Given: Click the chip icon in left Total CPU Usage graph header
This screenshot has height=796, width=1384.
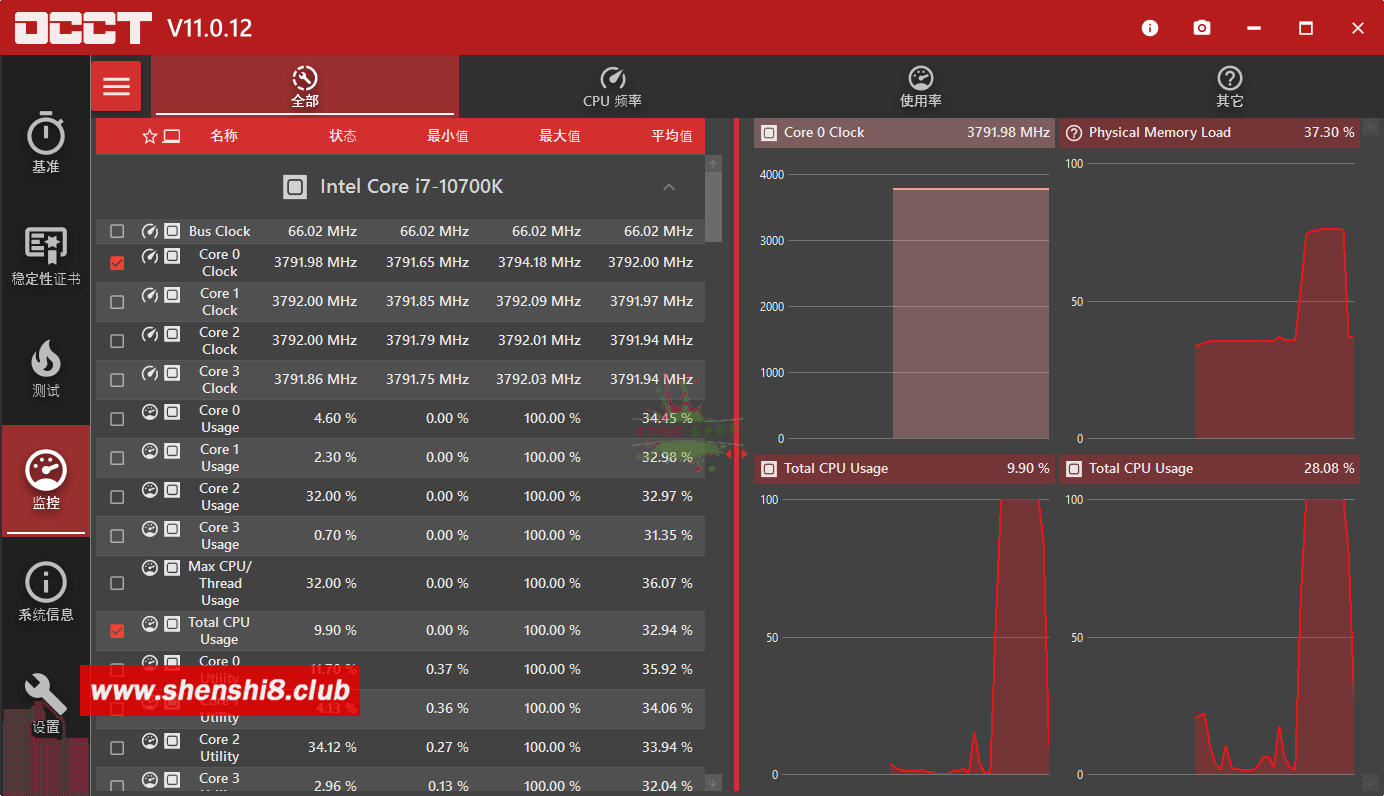Looking at the screenshot, I should click(769, 468).
